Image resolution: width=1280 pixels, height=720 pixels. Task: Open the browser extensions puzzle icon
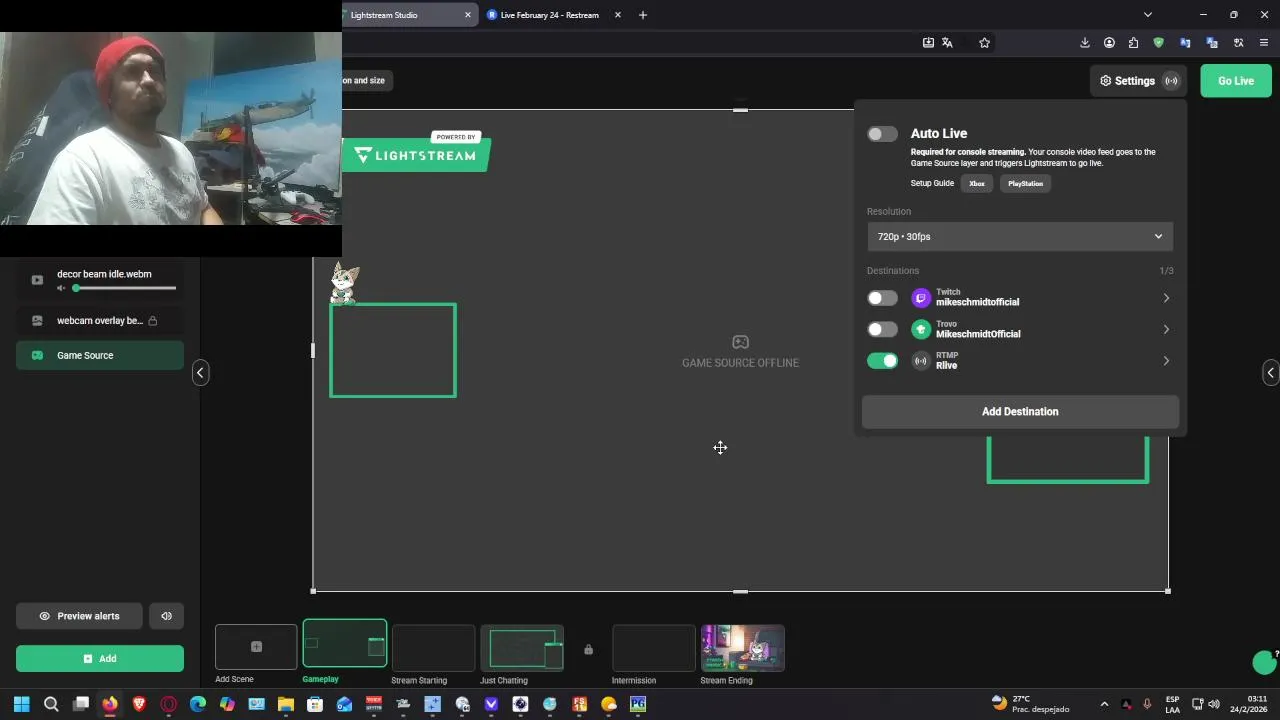coord(1133,43)
